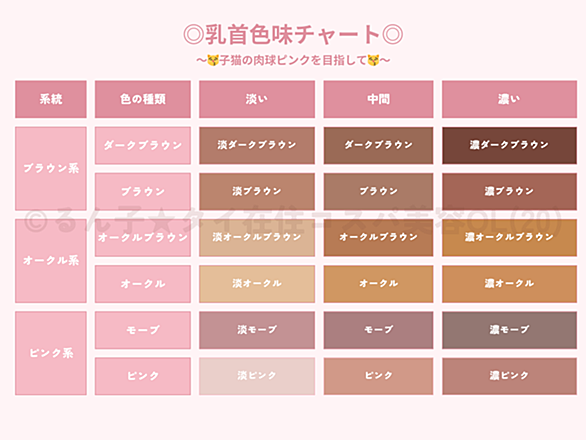Click the 淡ダークブラウン color swatch
The image size is (586, 440).
pos(257,145)
